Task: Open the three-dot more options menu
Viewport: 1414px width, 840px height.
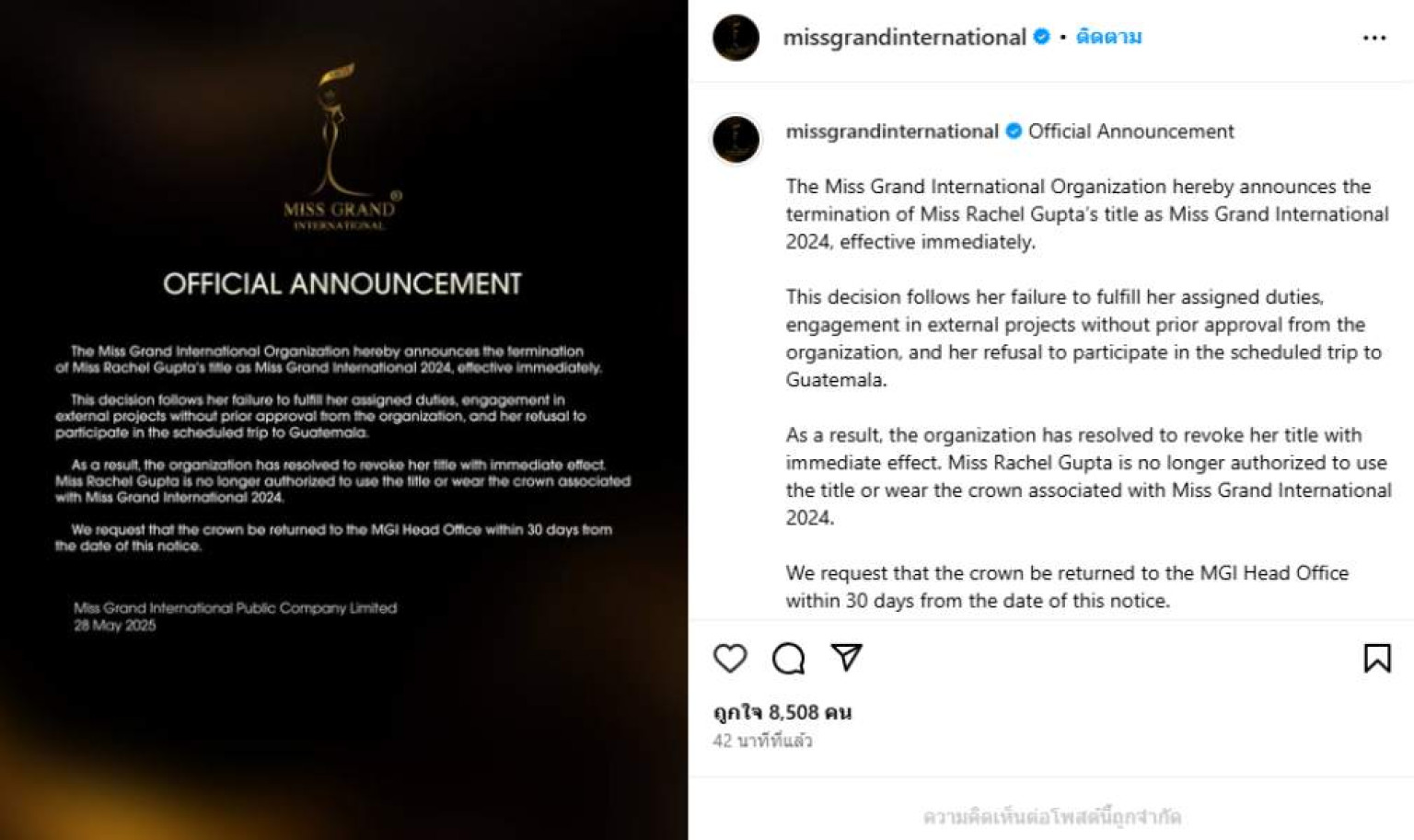Action: click(1373, 38)
